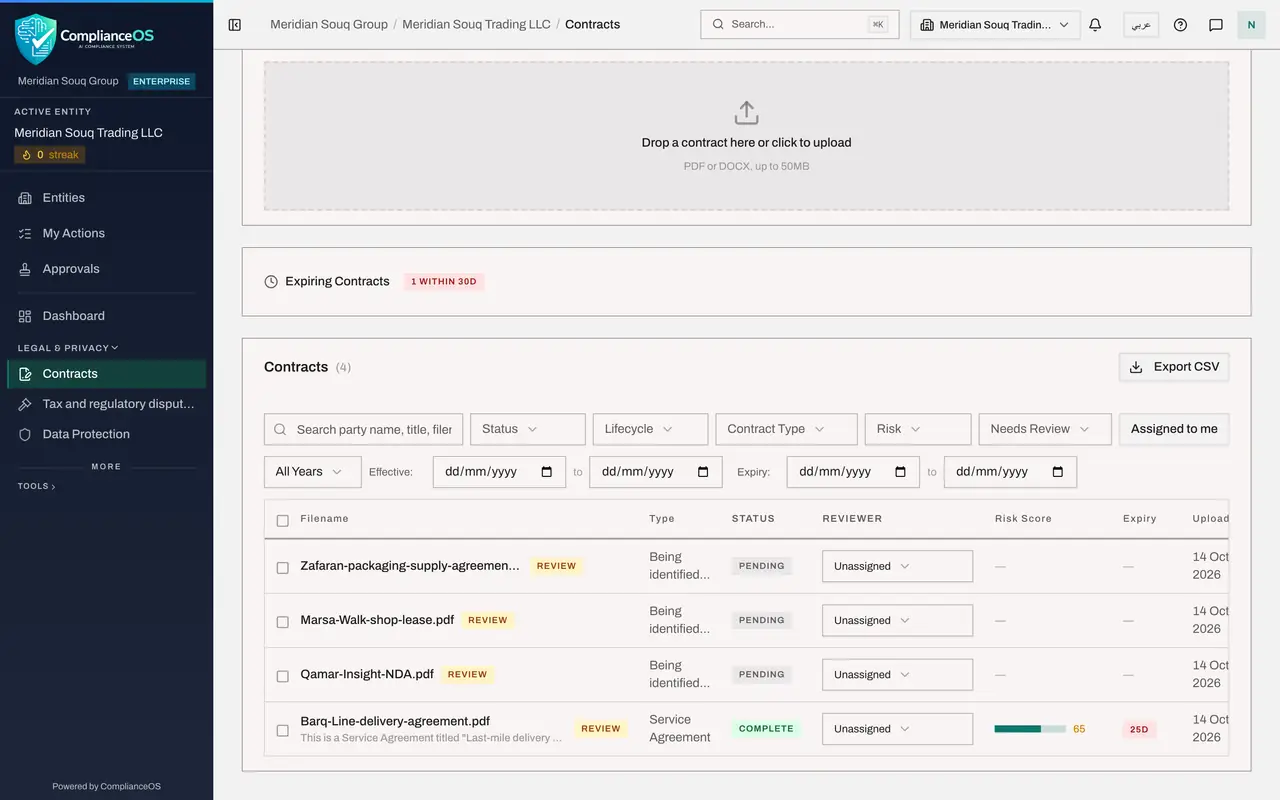Open the Status filter dropdown

click(x=528, y=429)
